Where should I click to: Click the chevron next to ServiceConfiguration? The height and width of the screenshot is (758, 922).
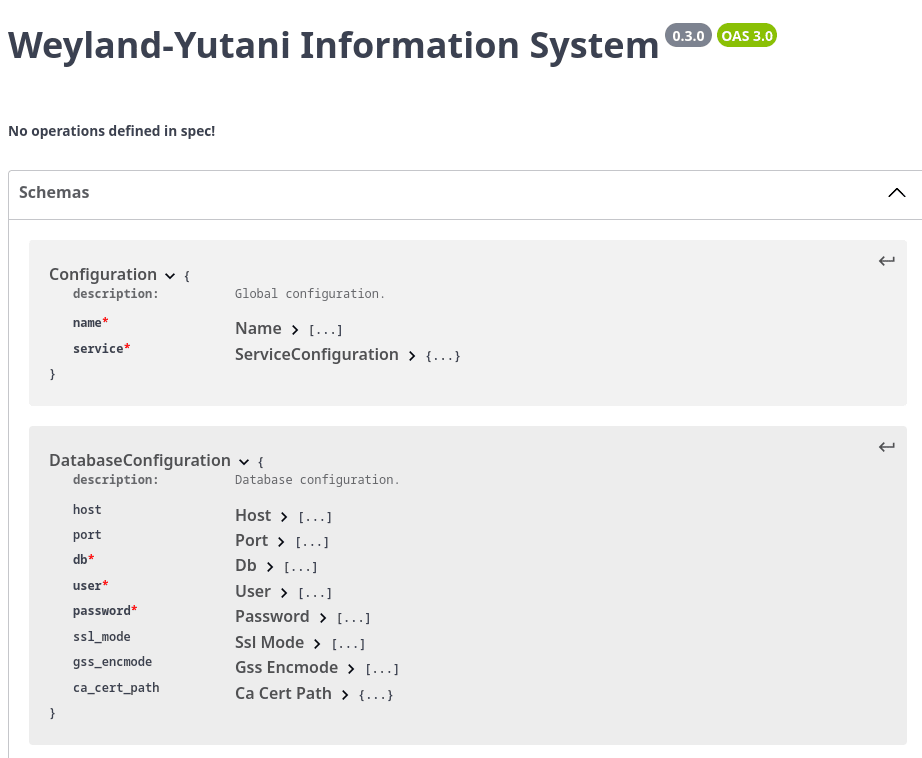(411, 355)
